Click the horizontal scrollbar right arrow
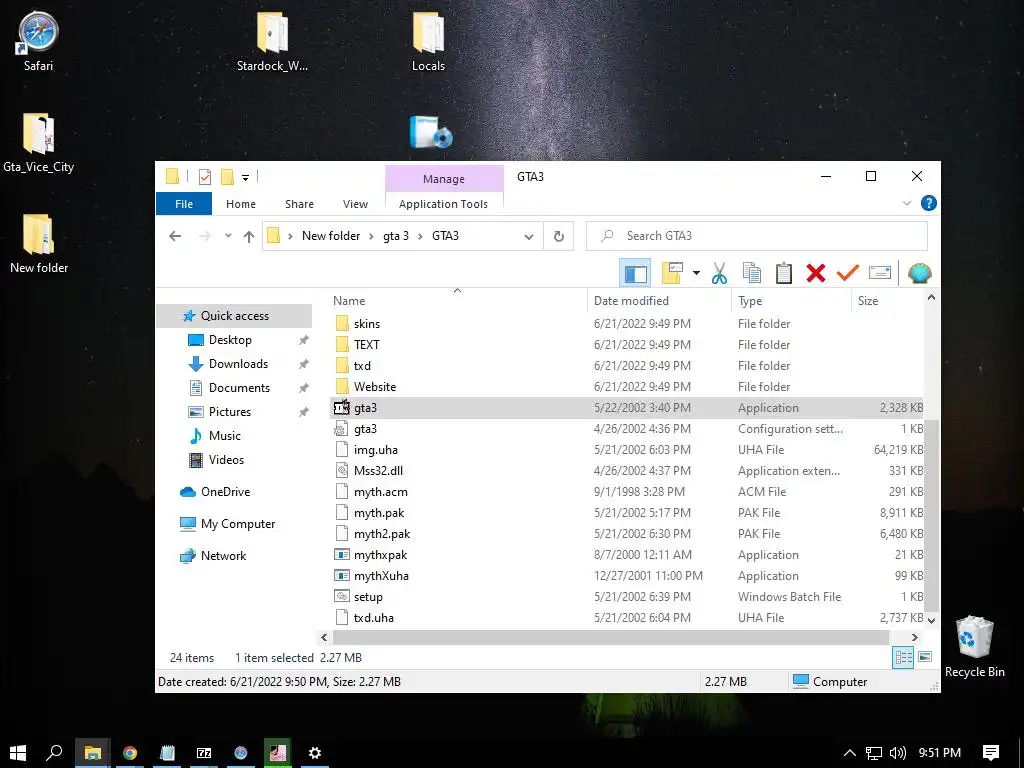1024x768 pixels. tap(914, 637)
